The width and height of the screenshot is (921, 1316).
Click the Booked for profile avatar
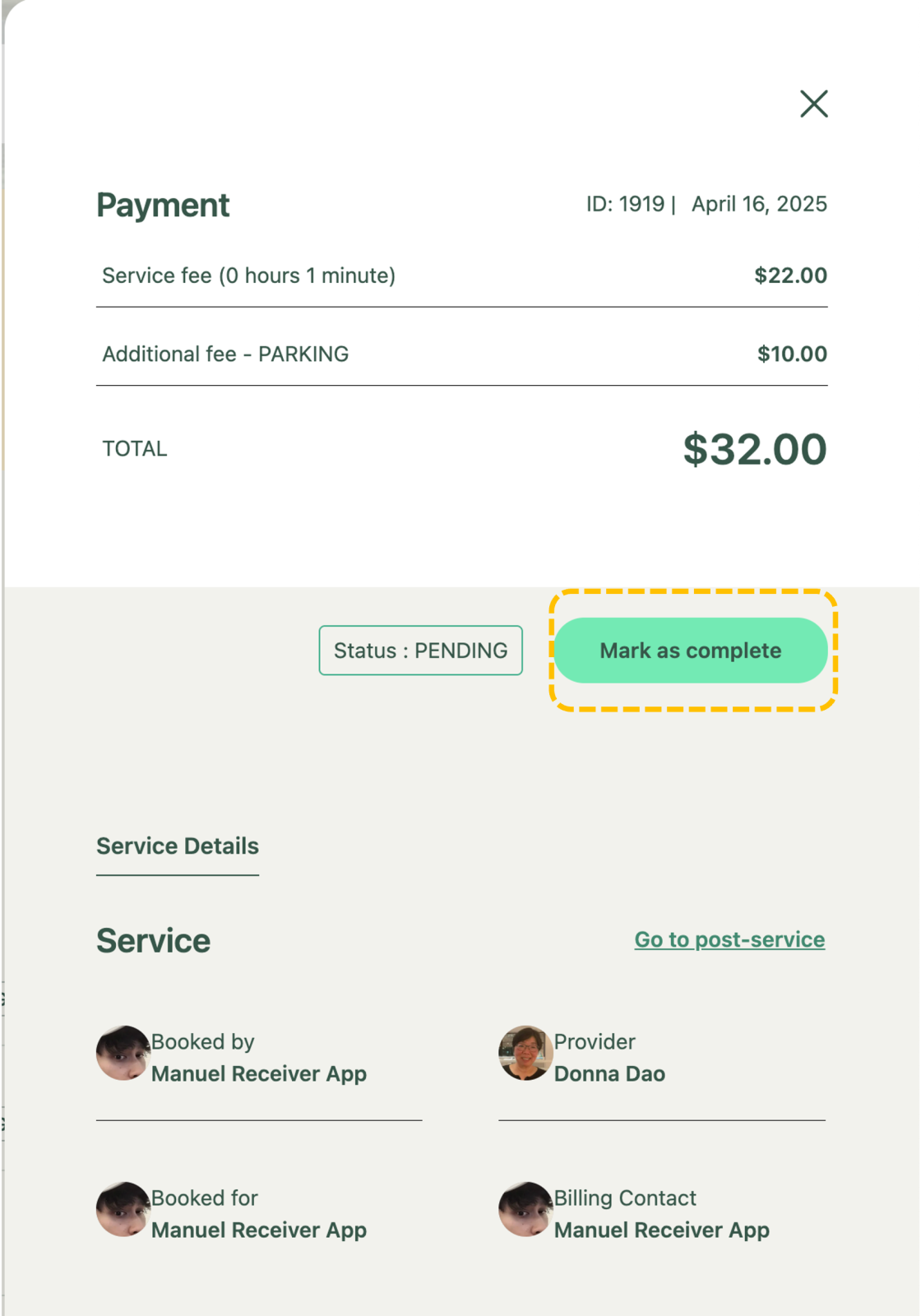coord(123,1209)
